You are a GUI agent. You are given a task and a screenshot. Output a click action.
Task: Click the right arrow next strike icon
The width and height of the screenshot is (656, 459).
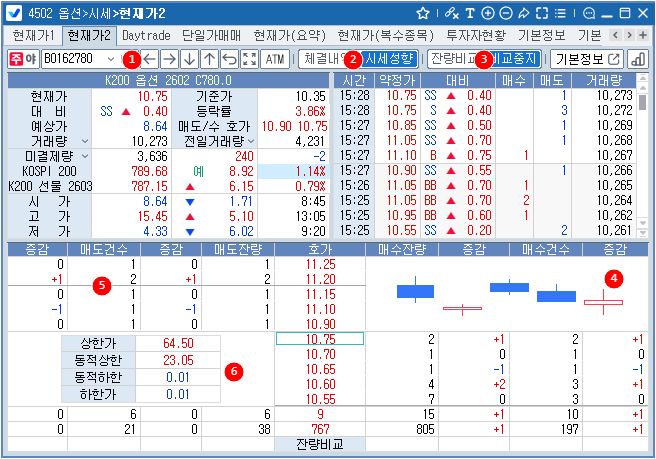click(170, 59)
